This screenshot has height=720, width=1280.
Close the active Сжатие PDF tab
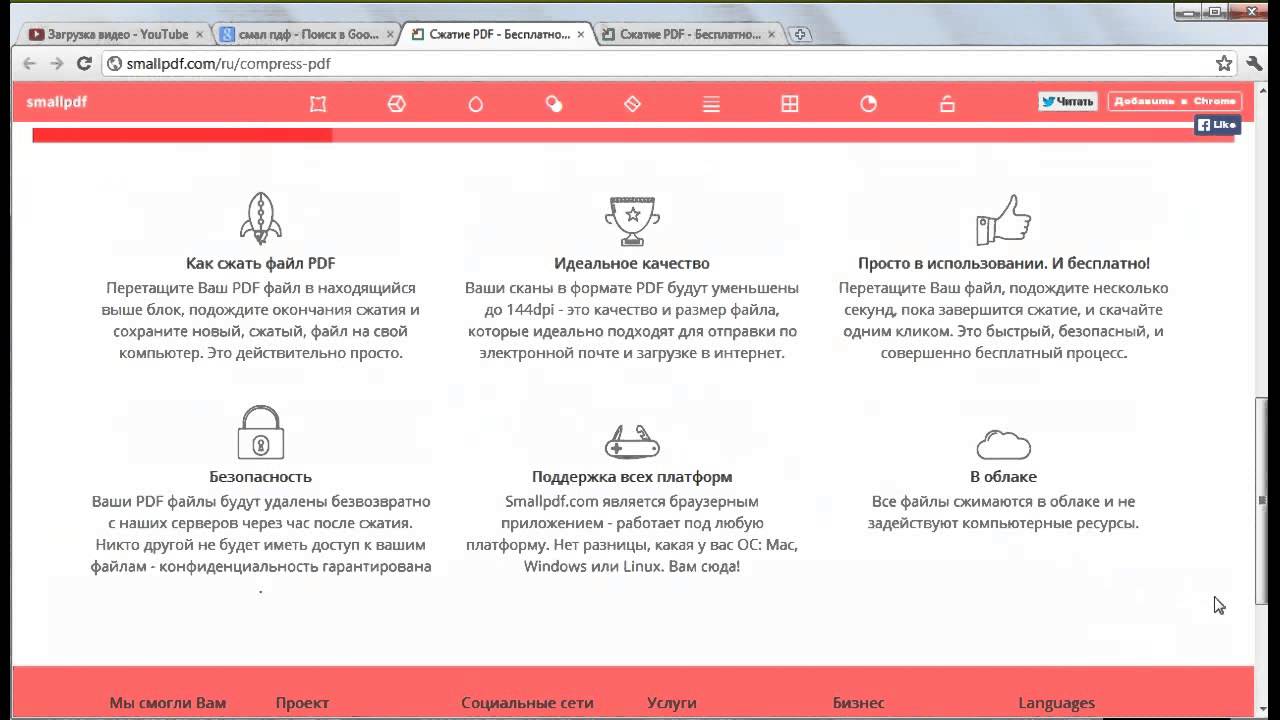(x=581, y=34)
